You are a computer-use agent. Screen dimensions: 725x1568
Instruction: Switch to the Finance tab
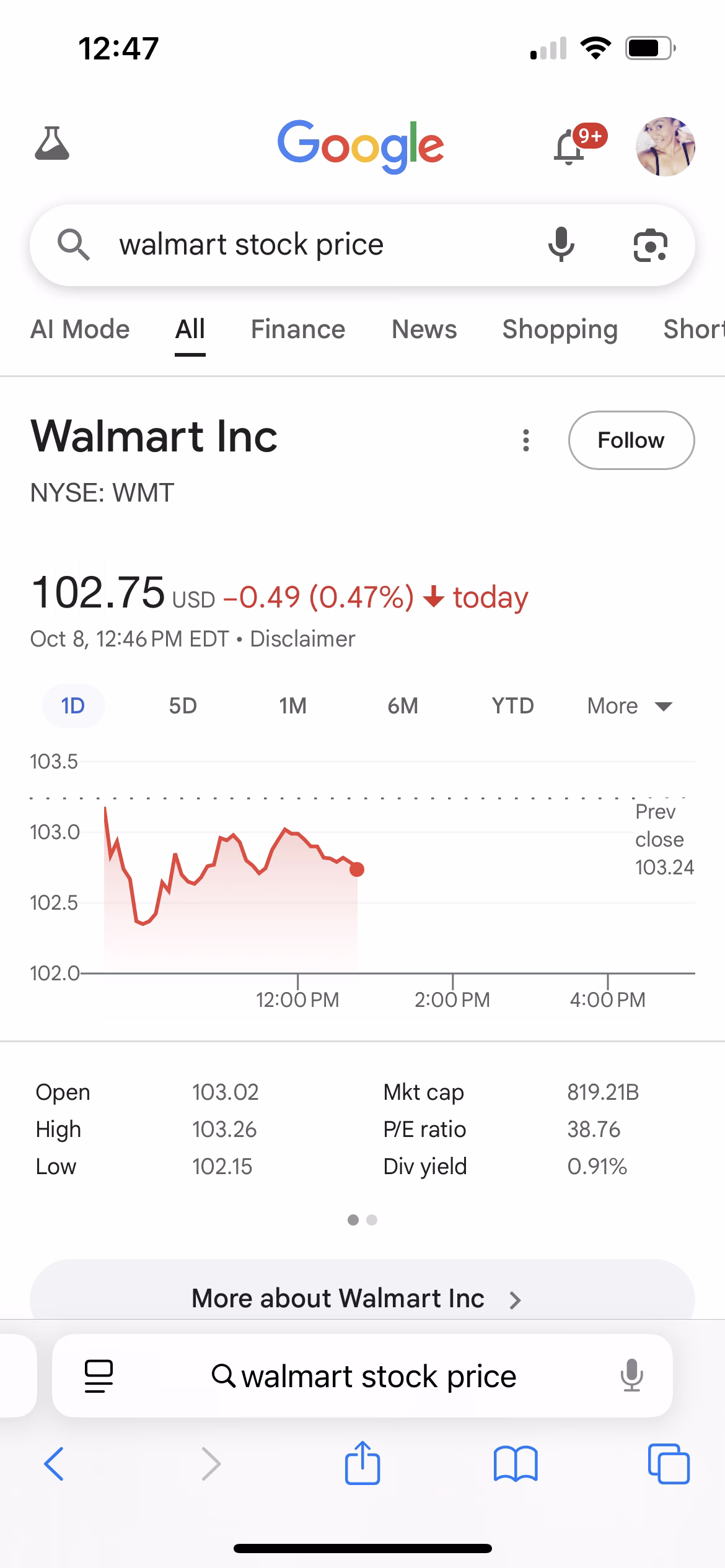298,329
